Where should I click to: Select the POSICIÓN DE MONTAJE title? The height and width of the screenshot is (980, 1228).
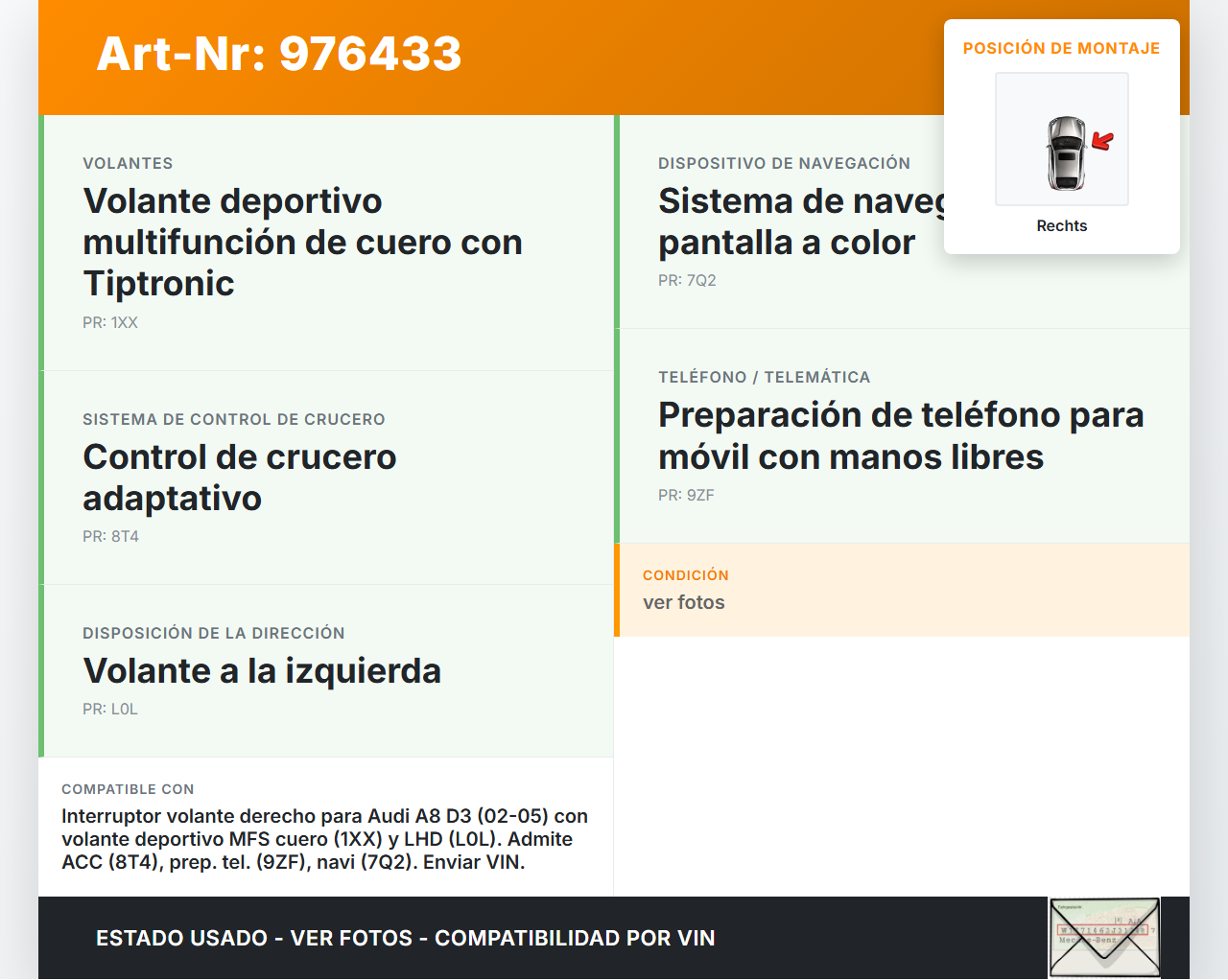pyautogui.click(x=1061, y=48)
